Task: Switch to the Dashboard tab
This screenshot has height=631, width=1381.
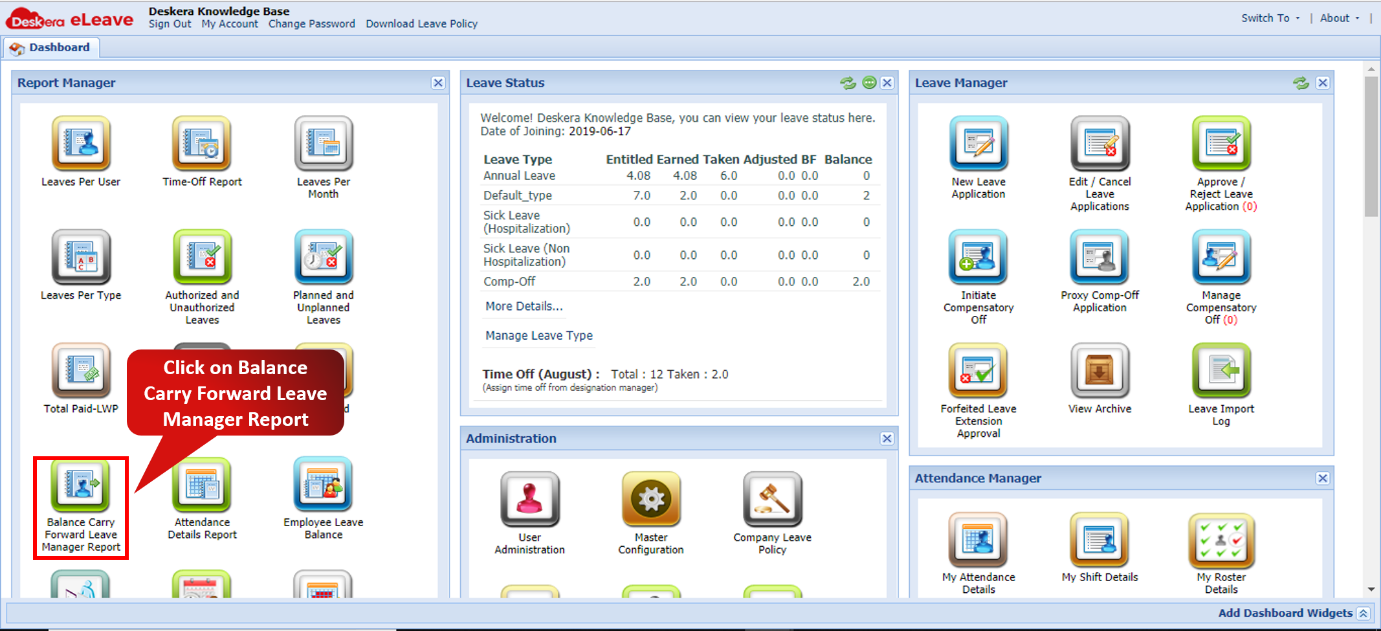Action: tap(51, 47)
